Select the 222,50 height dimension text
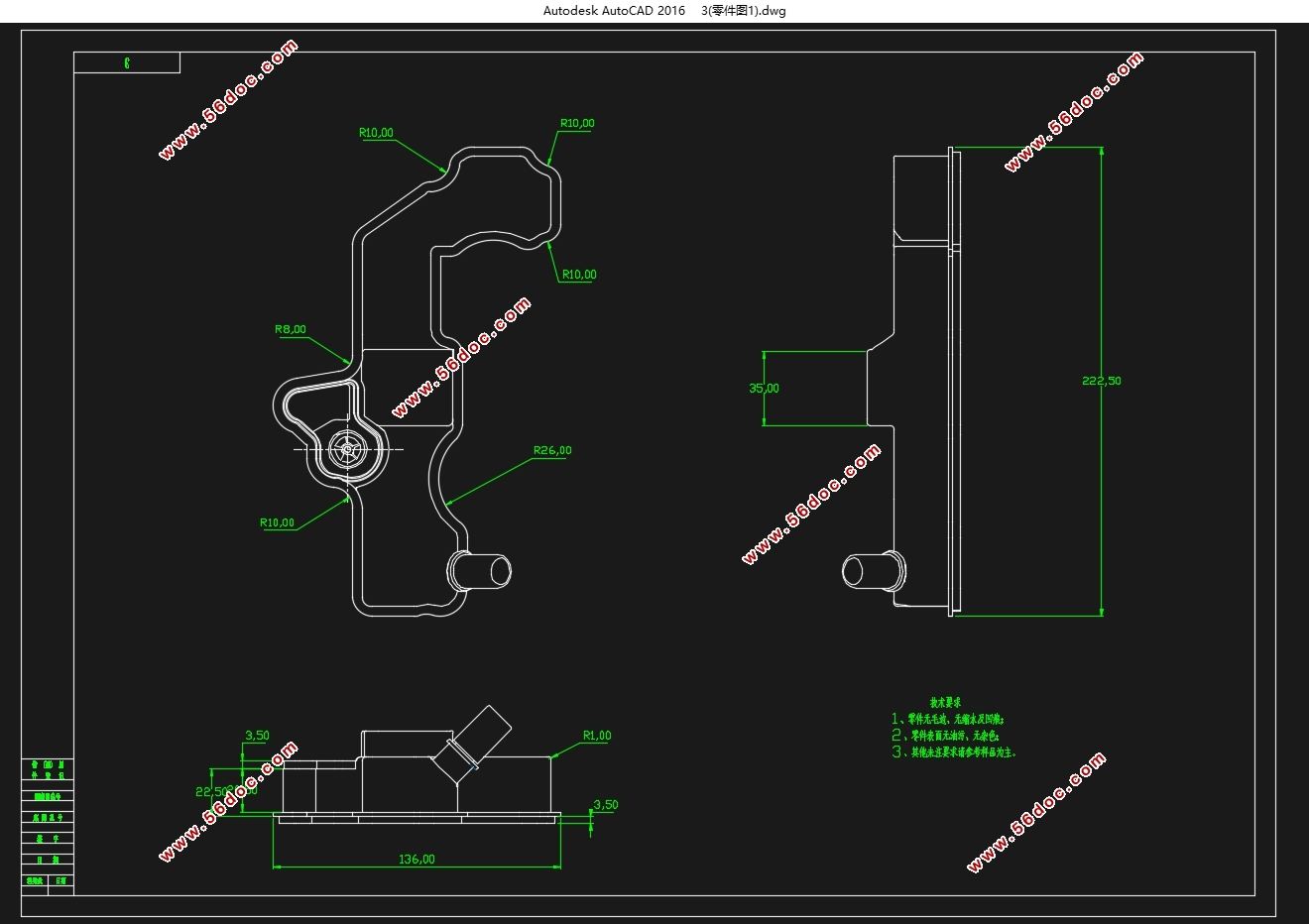The image size is (1309, 924). [1102, 381]
